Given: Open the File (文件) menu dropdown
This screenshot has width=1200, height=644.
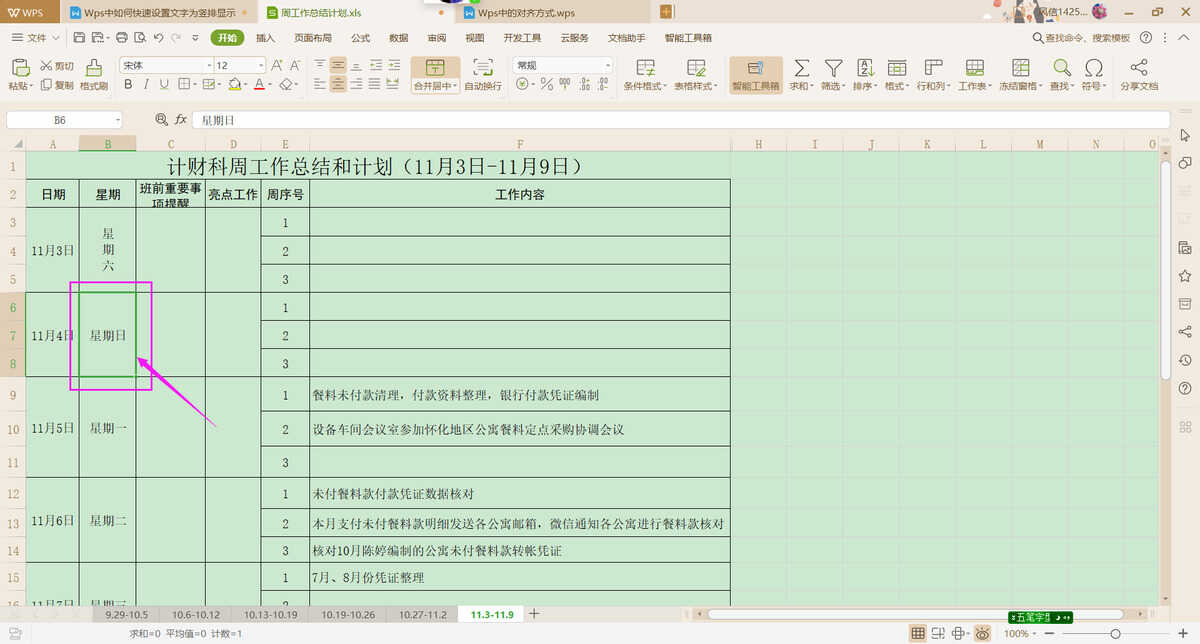Looking at the screenshot, I should click(37, 37).
